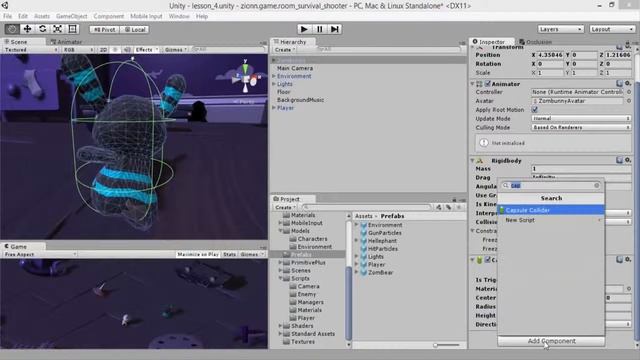Open Project Create dropdown

(285, 207)
